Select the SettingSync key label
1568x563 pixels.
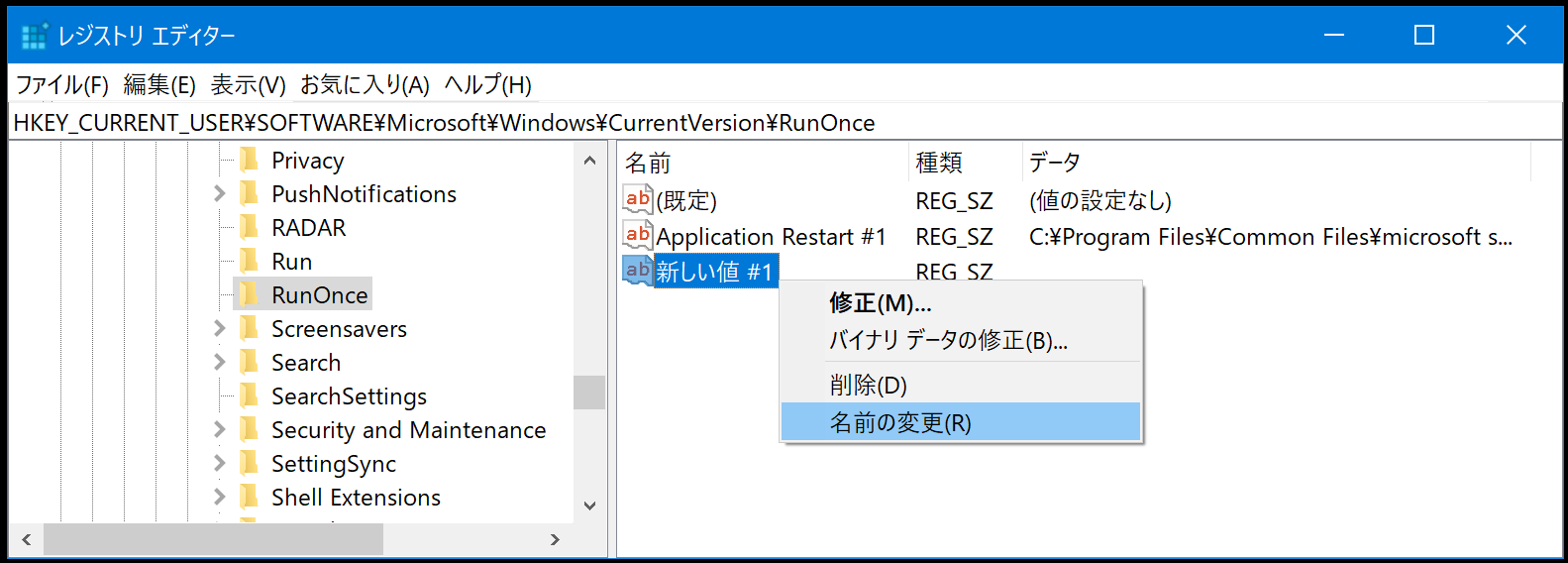tap(334, 463)
